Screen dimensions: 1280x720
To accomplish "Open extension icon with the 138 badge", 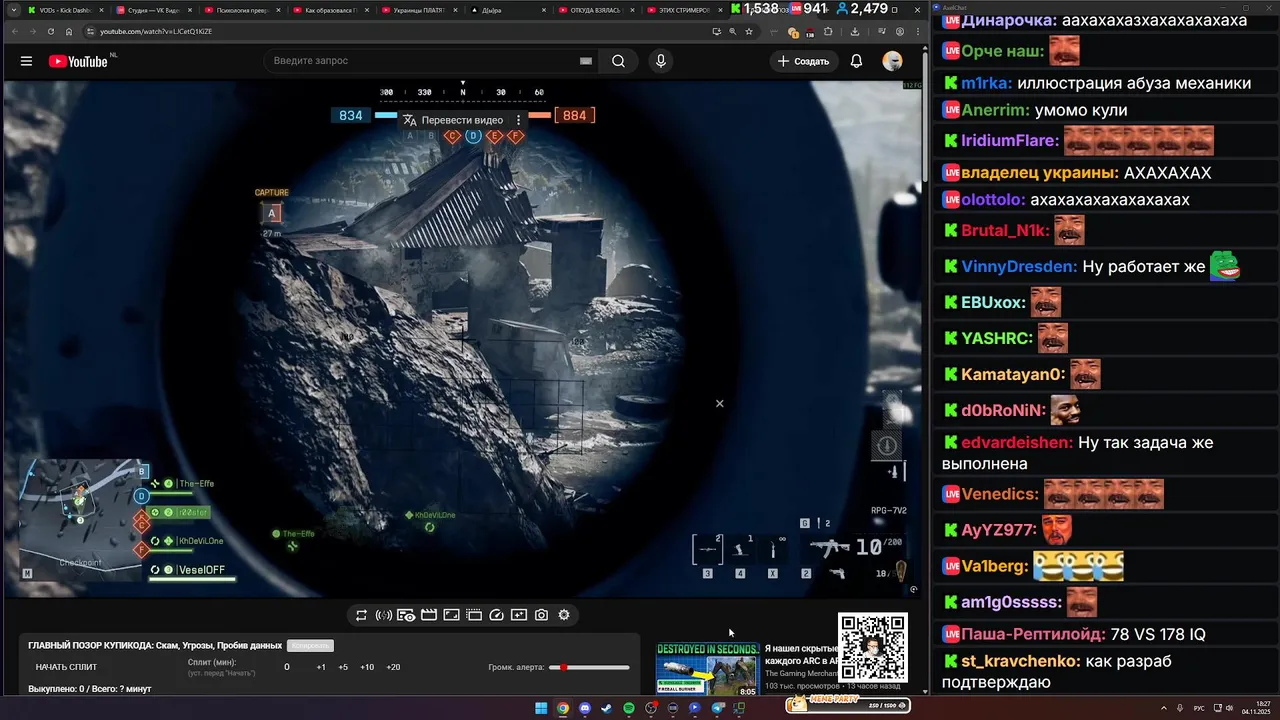I will click(810, 32).
